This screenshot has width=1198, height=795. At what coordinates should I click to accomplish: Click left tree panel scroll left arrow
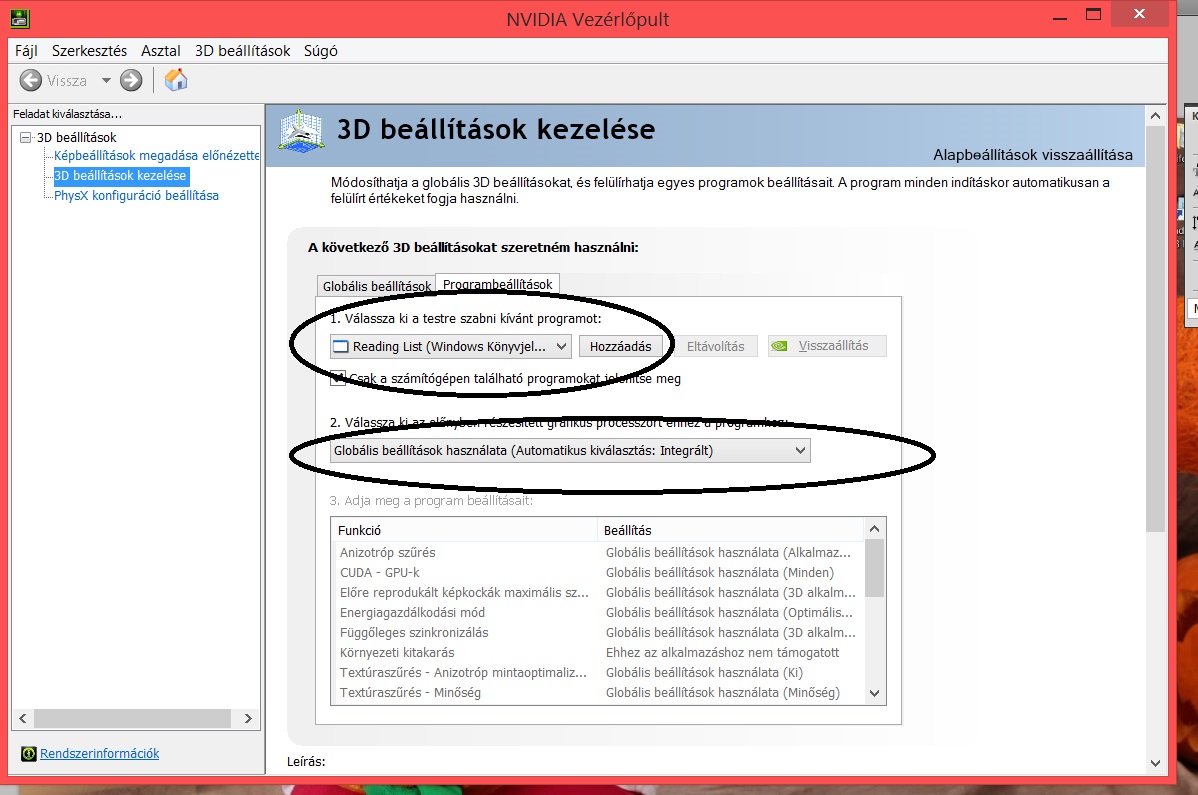click(23, 719)
